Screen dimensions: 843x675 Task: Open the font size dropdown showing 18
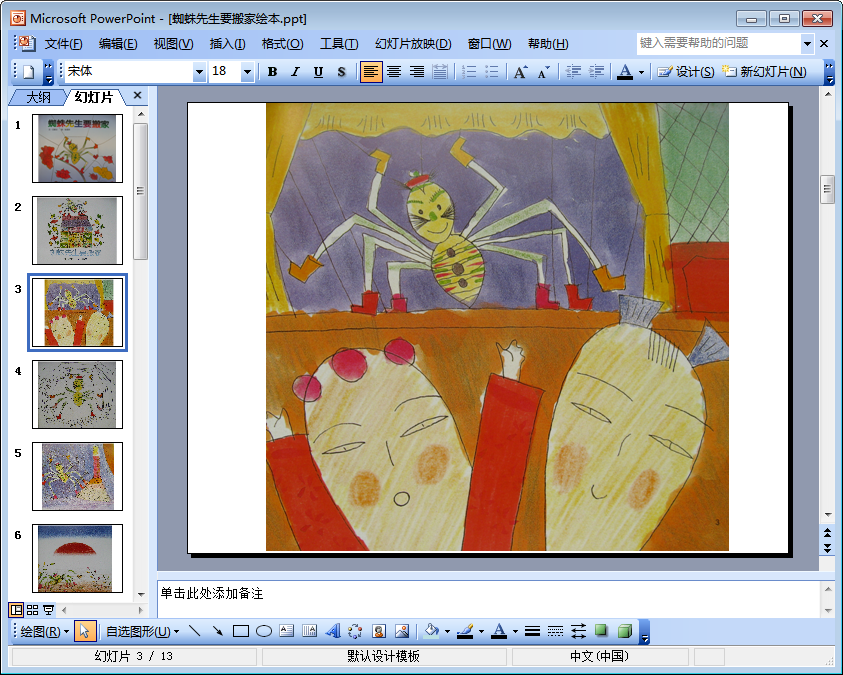click(x=247, y=71)
